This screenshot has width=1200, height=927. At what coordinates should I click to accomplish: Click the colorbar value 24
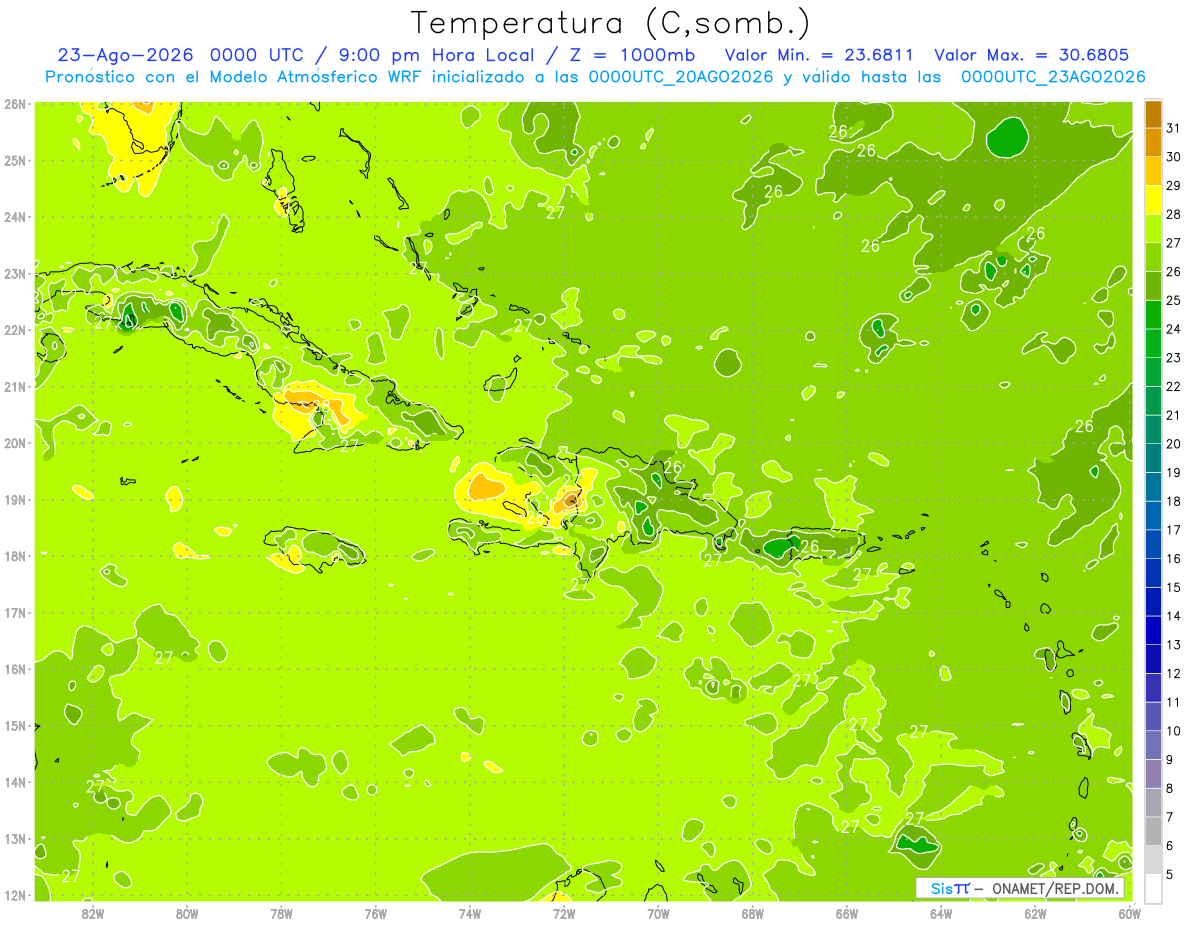click(1173, 330)
